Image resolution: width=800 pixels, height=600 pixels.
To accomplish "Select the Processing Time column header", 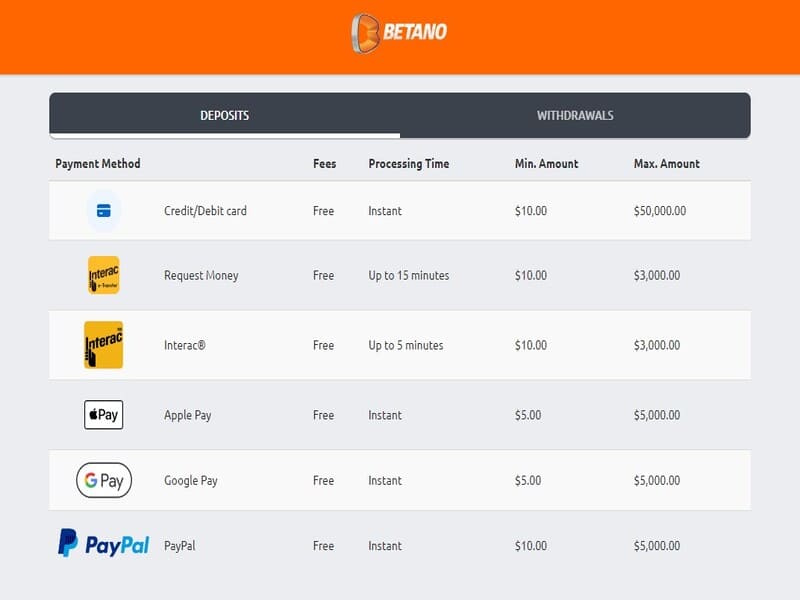I will (408, 164).
